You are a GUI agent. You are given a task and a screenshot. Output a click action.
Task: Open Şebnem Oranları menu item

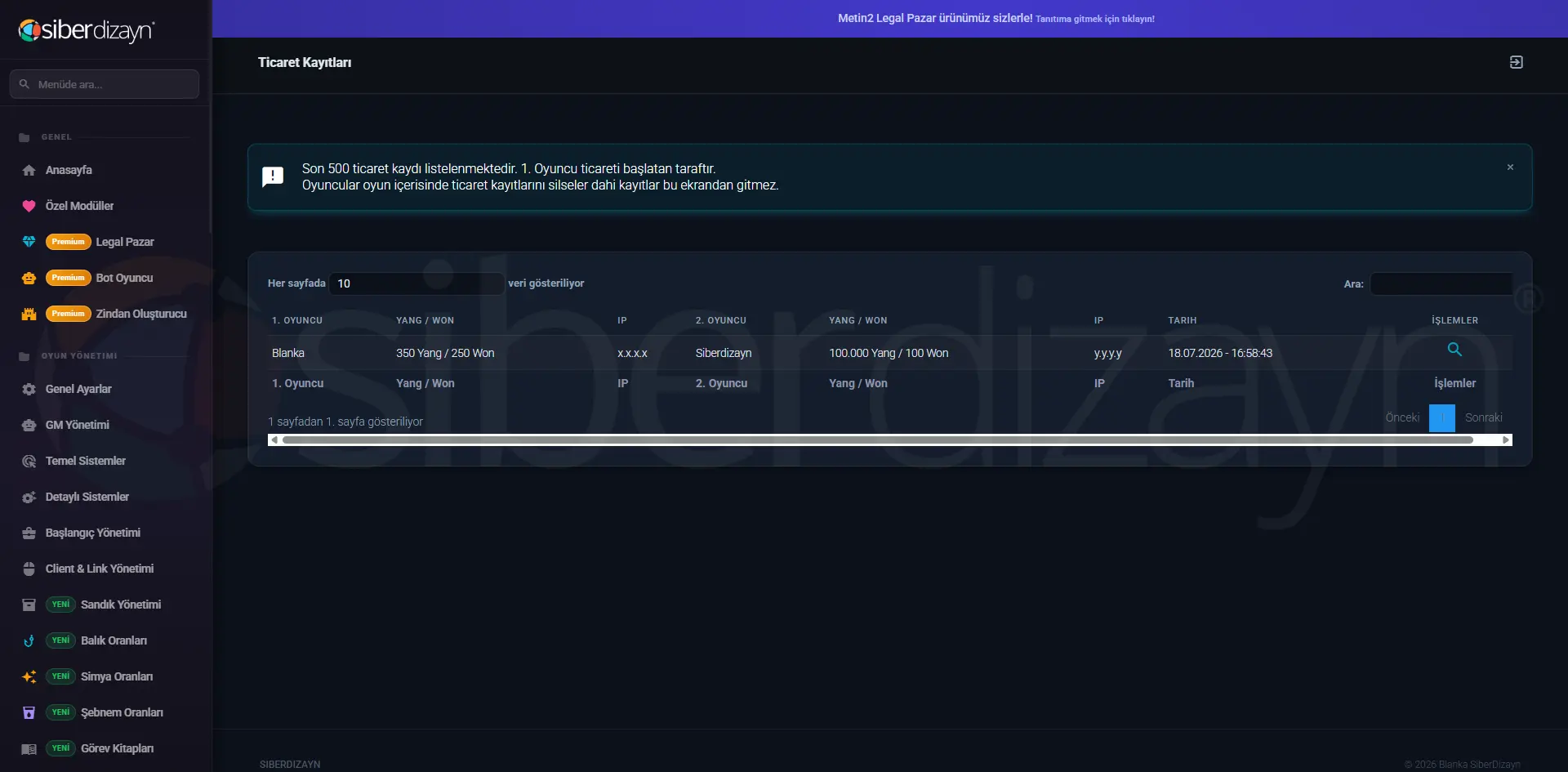(x=106, y=712)
